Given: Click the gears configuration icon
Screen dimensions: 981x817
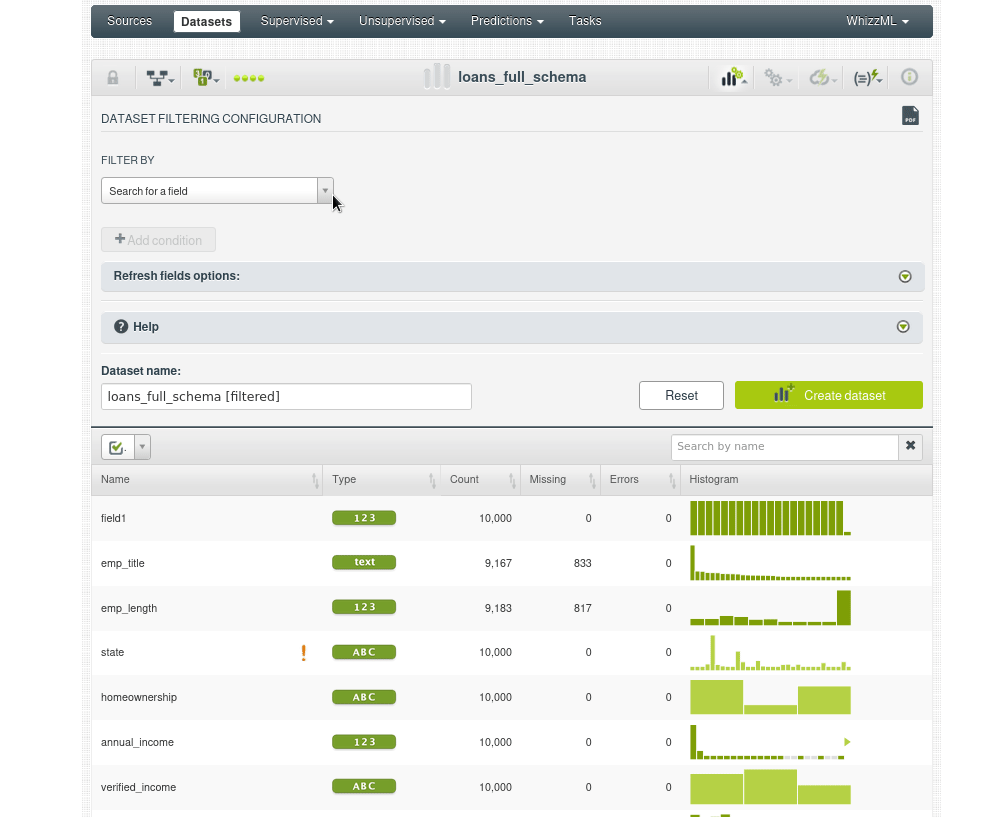Looking at the screenshot, I should [x=776, y=77].
